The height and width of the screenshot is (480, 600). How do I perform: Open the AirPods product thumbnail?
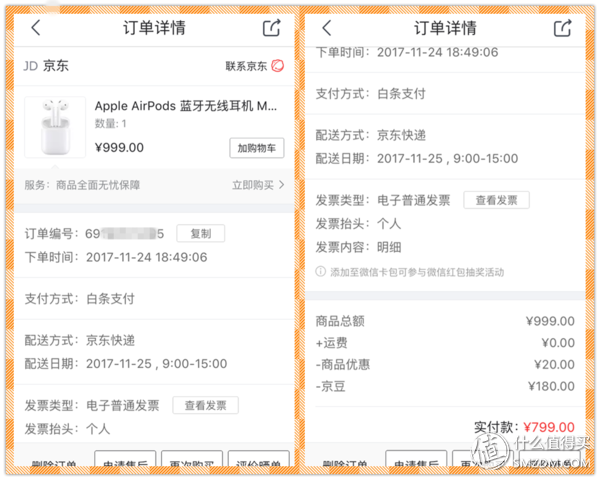(x=55, y=127)
